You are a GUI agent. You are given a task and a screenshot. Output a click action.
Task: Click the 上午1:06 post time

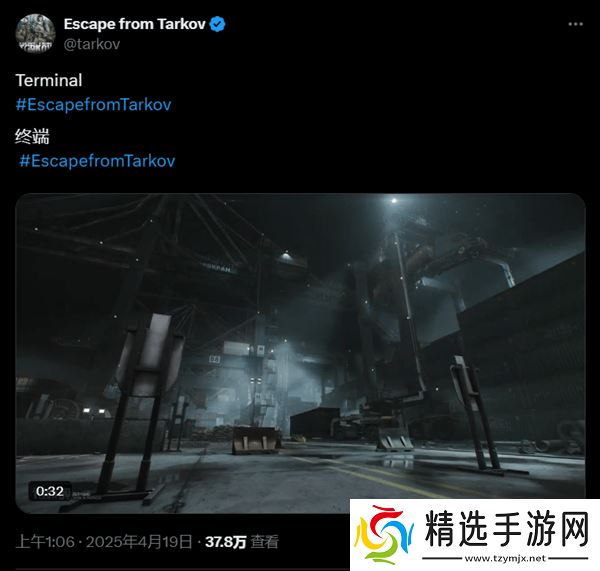(x=45, y=542)
